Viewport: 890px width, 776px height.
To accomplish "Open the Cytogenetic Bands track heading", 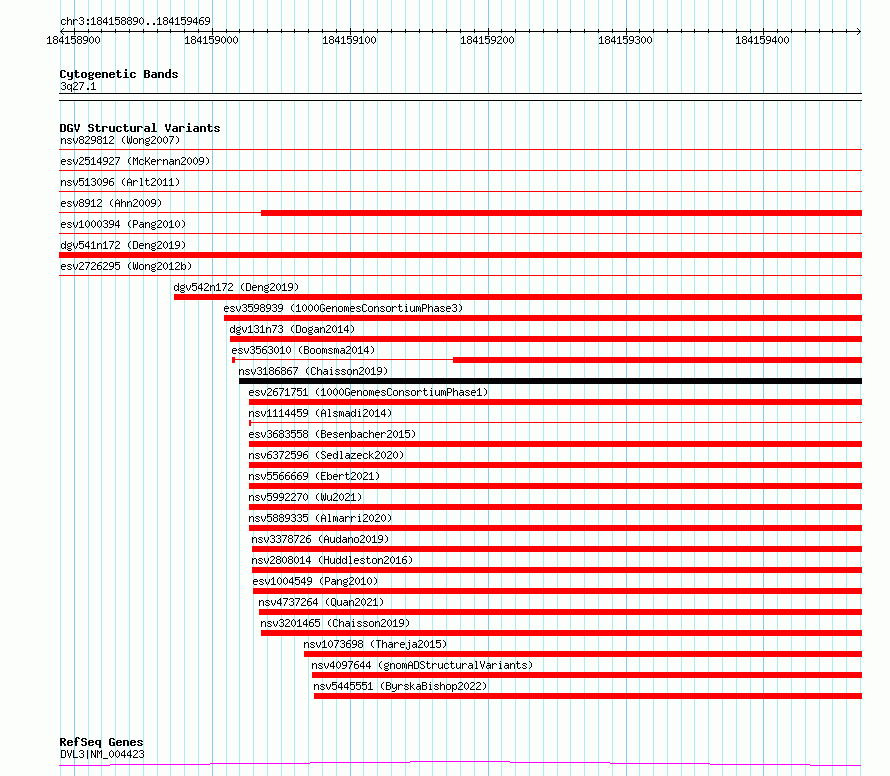I will click(119, 74).
